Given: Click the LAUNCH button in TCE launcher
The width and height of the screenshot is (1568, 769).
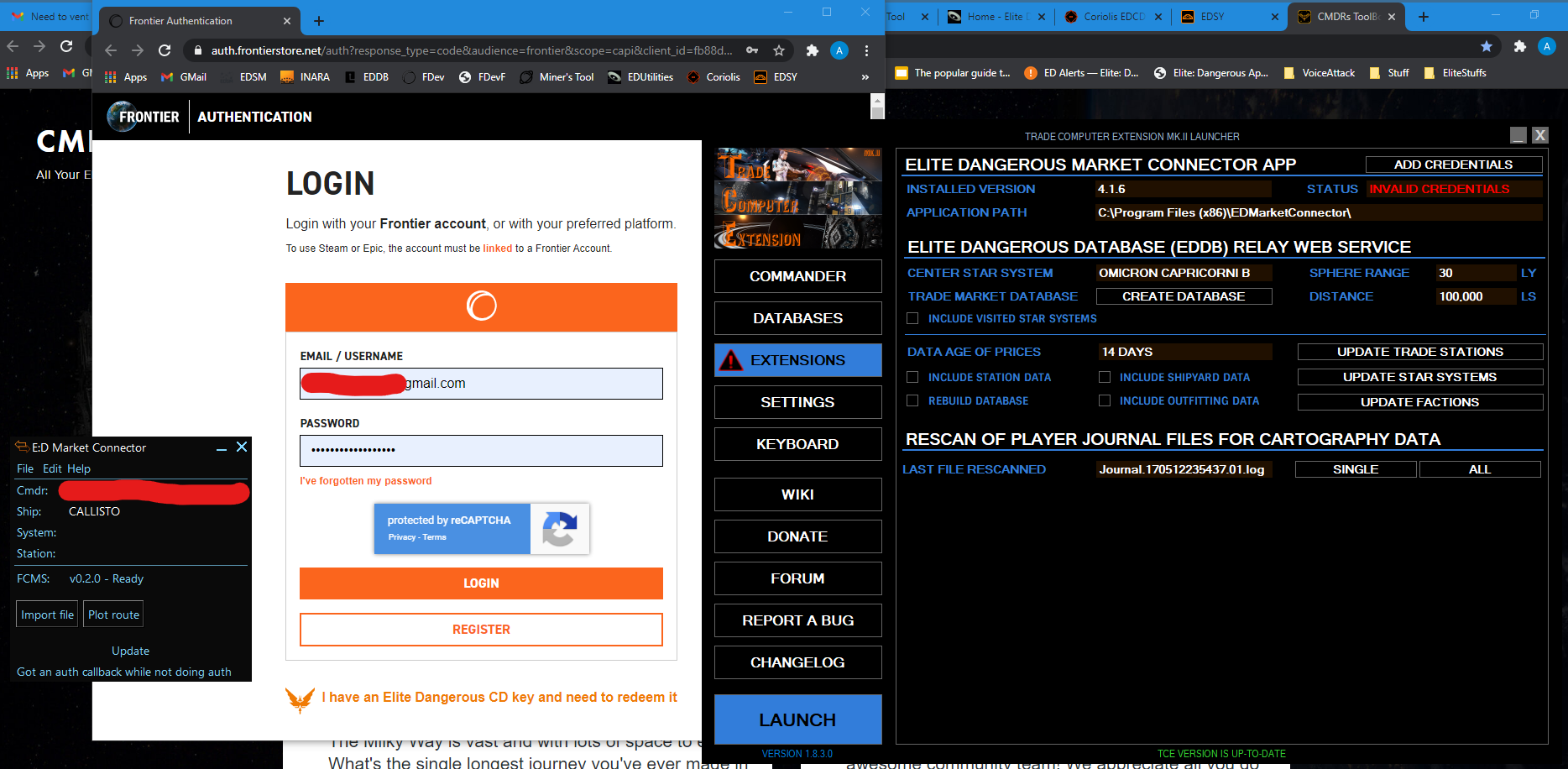Looking at the screenshot, I should (797, 719).
